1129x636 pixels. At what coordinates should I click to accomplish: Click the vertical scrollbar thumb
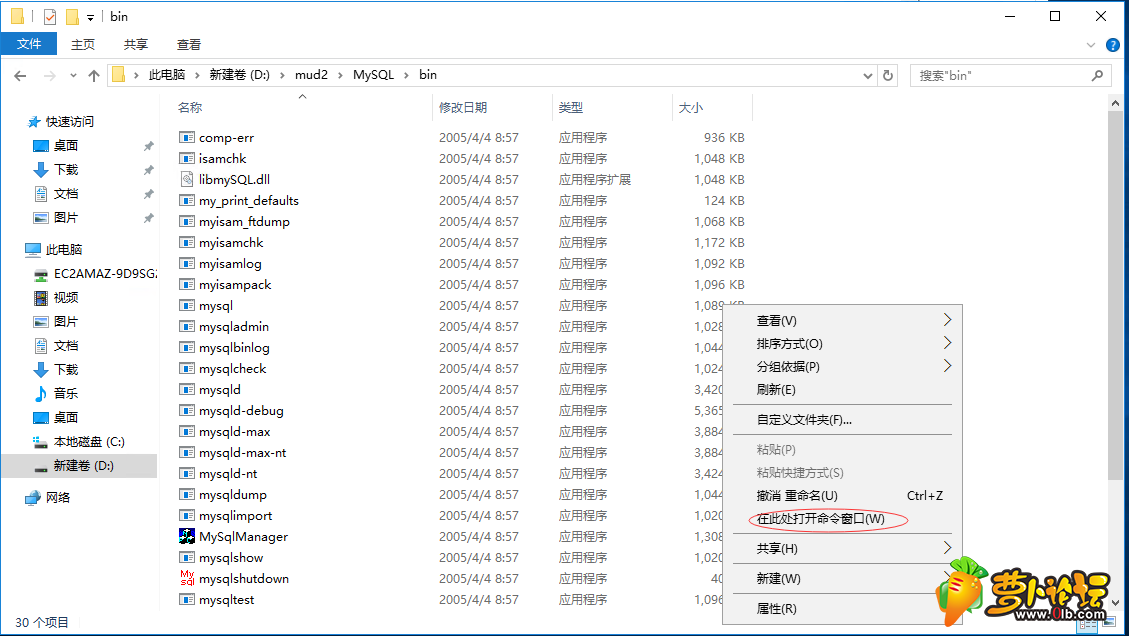point(1115,295)
